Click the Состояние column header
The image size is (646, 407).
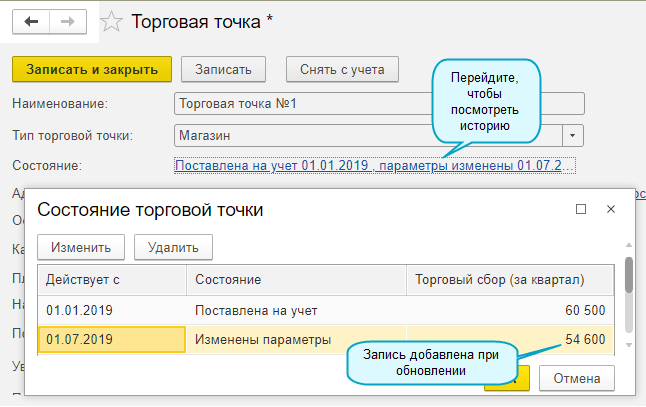[295, 280]
